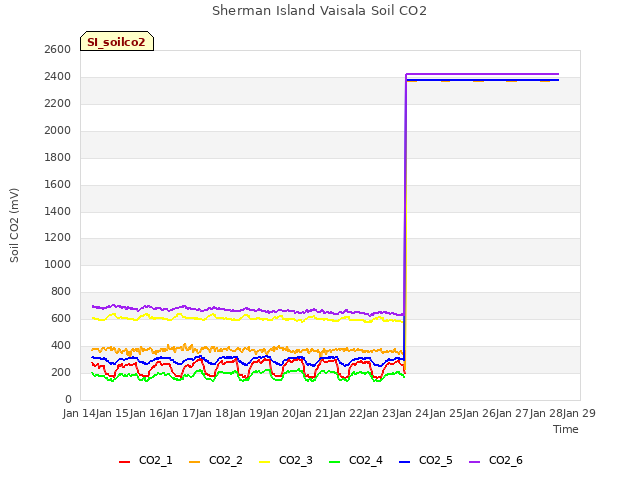Viewport: 640px width, 480px height.
Task: Toggle the CO2_5 legend entry
Action: (426, 460)
